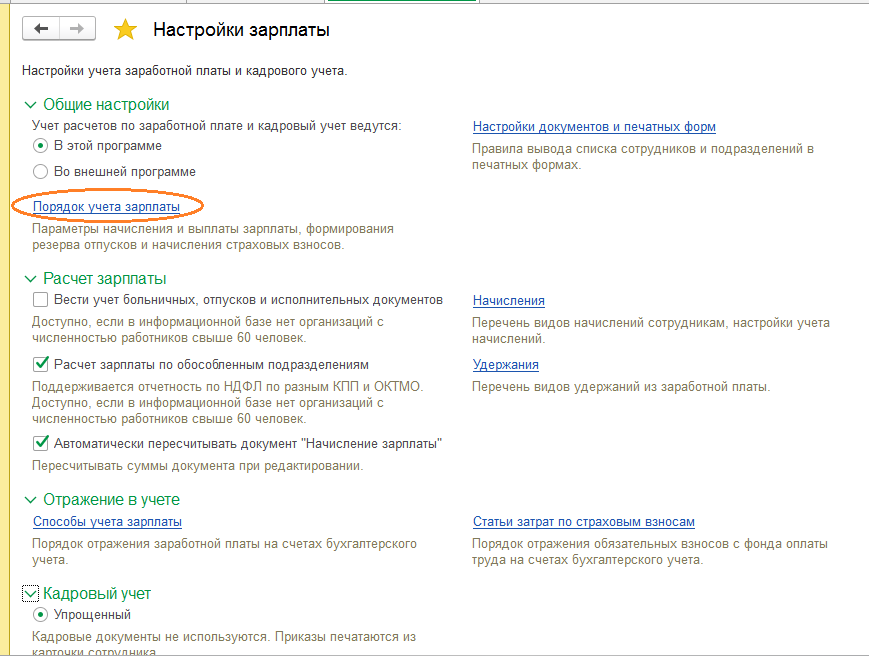This screenshot has width=869, height=656.
Task: Click the right-side scrollbar
Action: tap(862, 328)
